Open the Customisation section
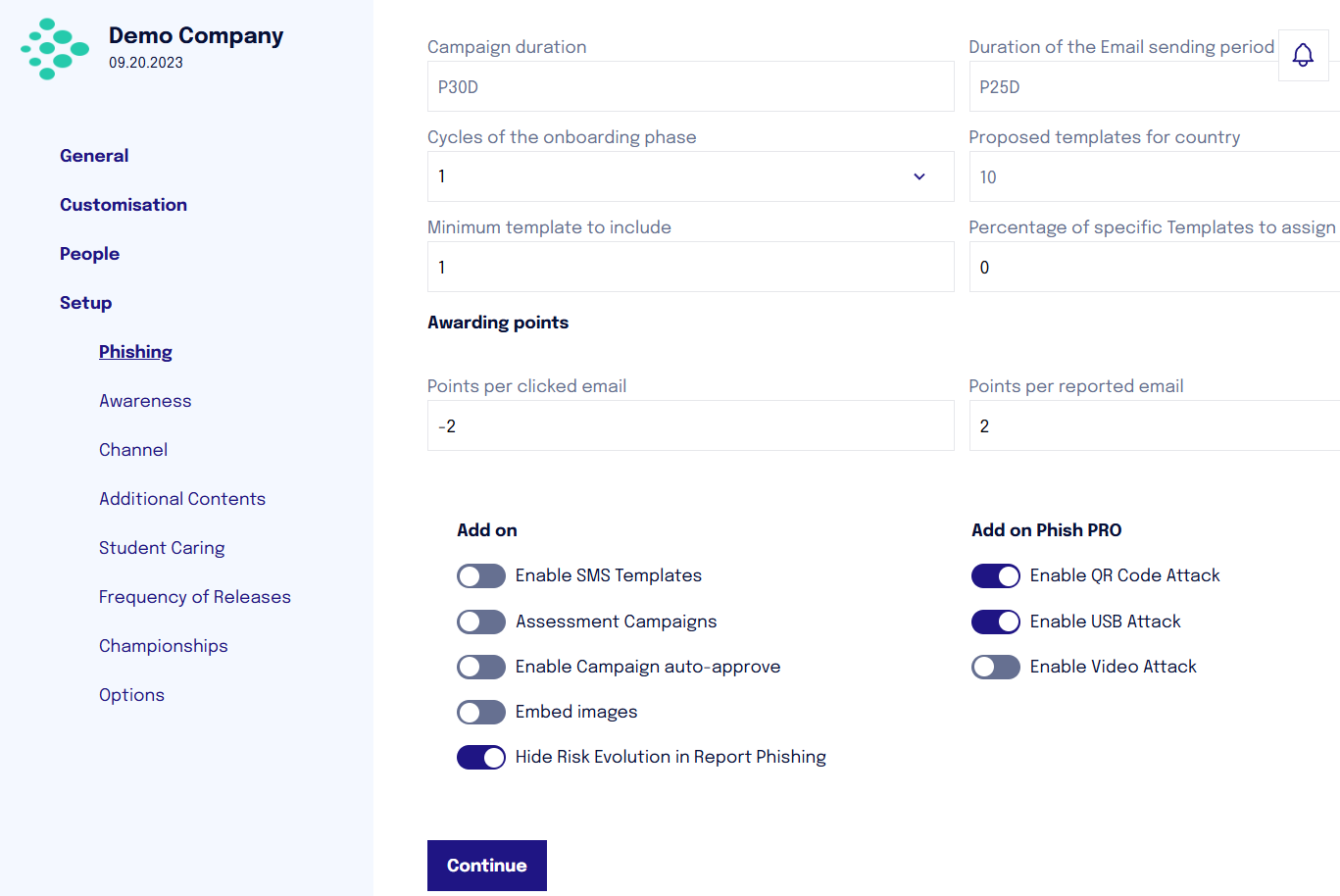The height and width of the screenshot is (896, 1340). [x=124, y=205]
